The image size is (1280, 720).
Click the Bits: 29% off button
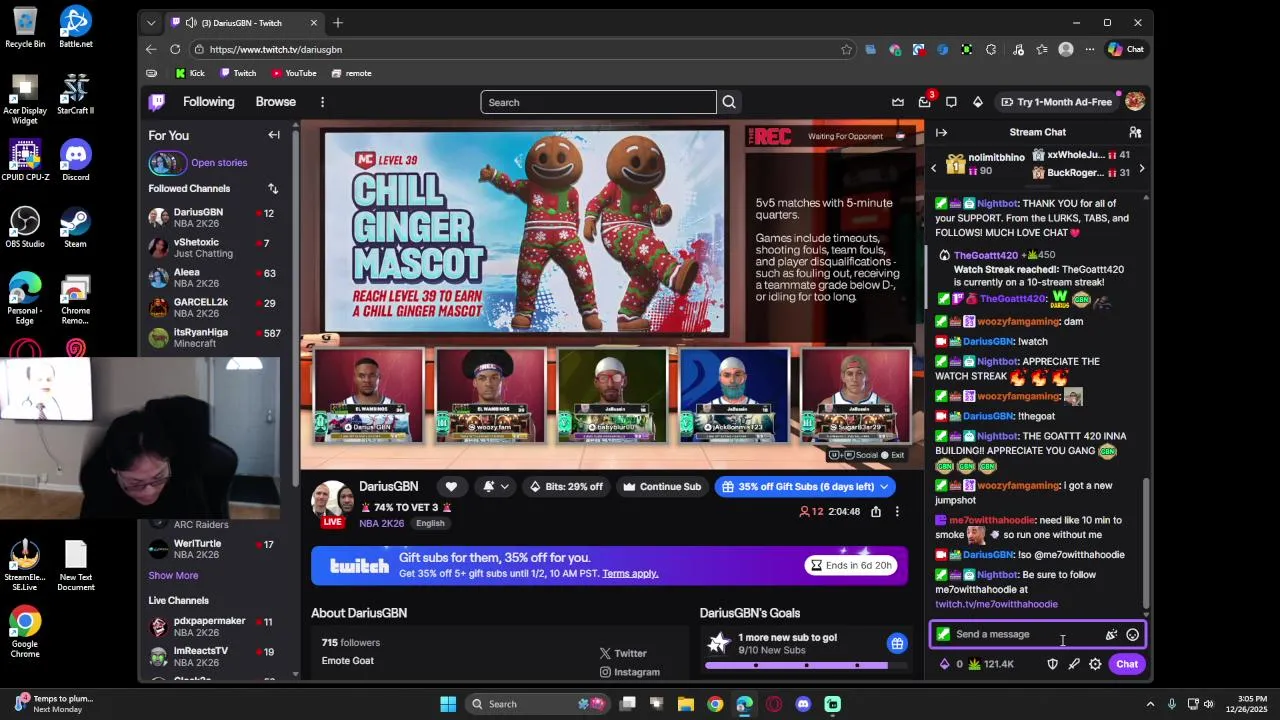tap(566, 487)
